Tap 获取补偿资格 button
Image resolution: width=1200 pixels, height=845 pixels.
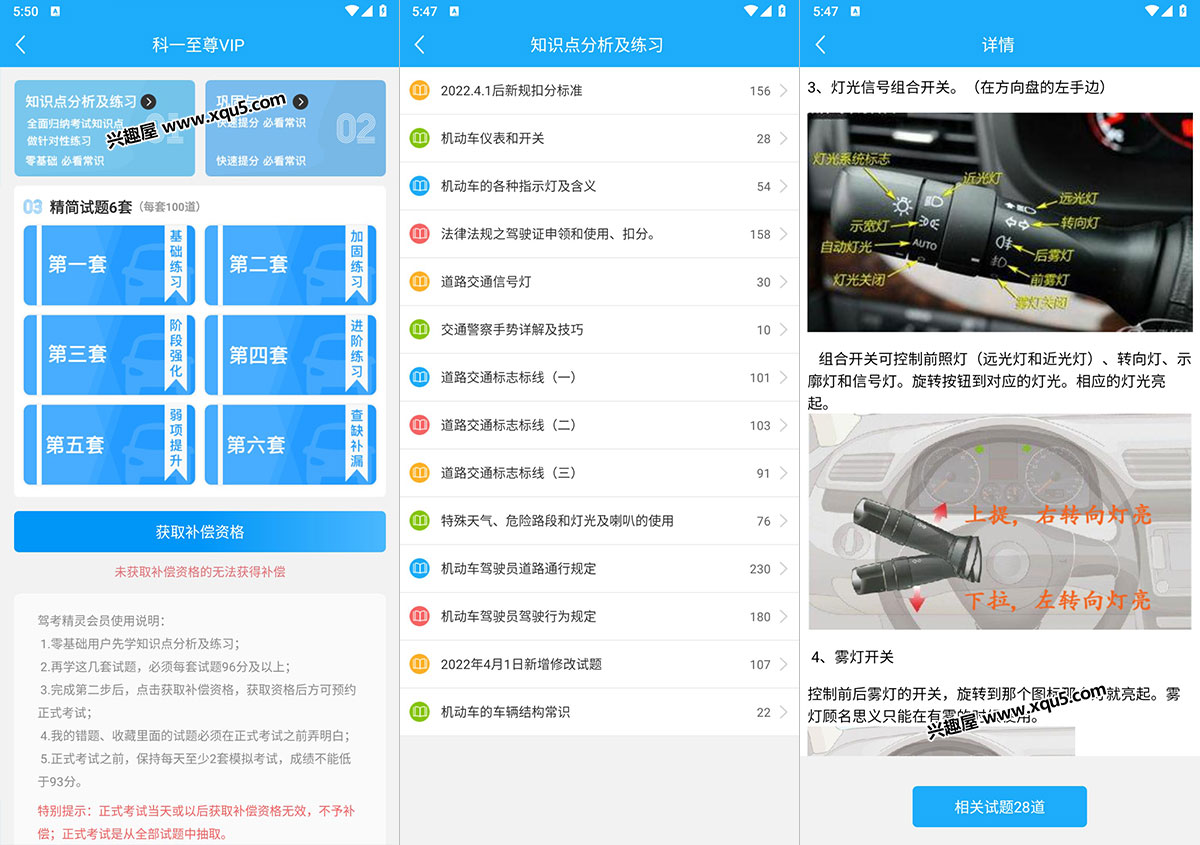point(200,532)
